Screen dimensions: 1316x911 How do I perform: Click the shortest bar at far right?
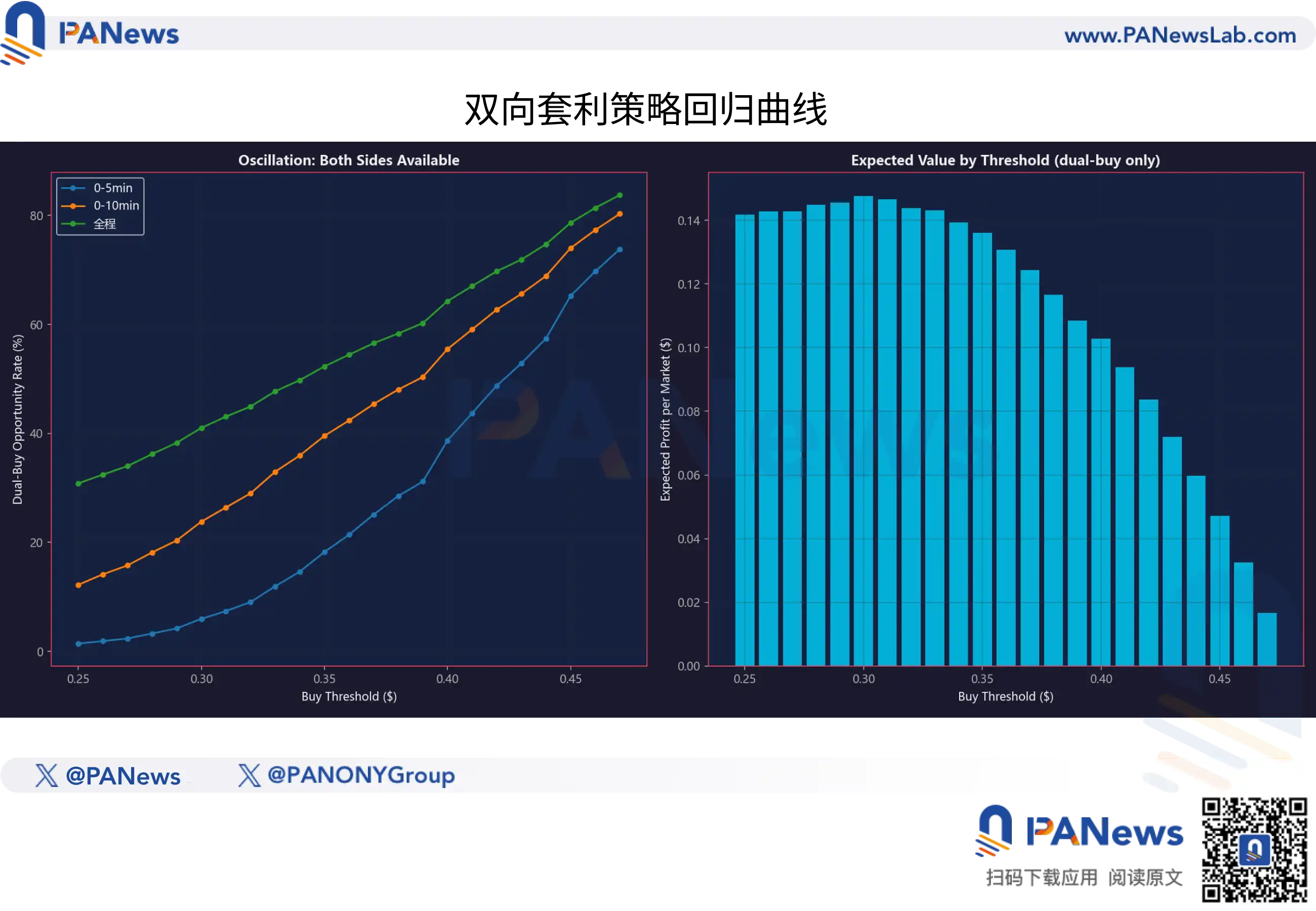tap(1266, 639)
